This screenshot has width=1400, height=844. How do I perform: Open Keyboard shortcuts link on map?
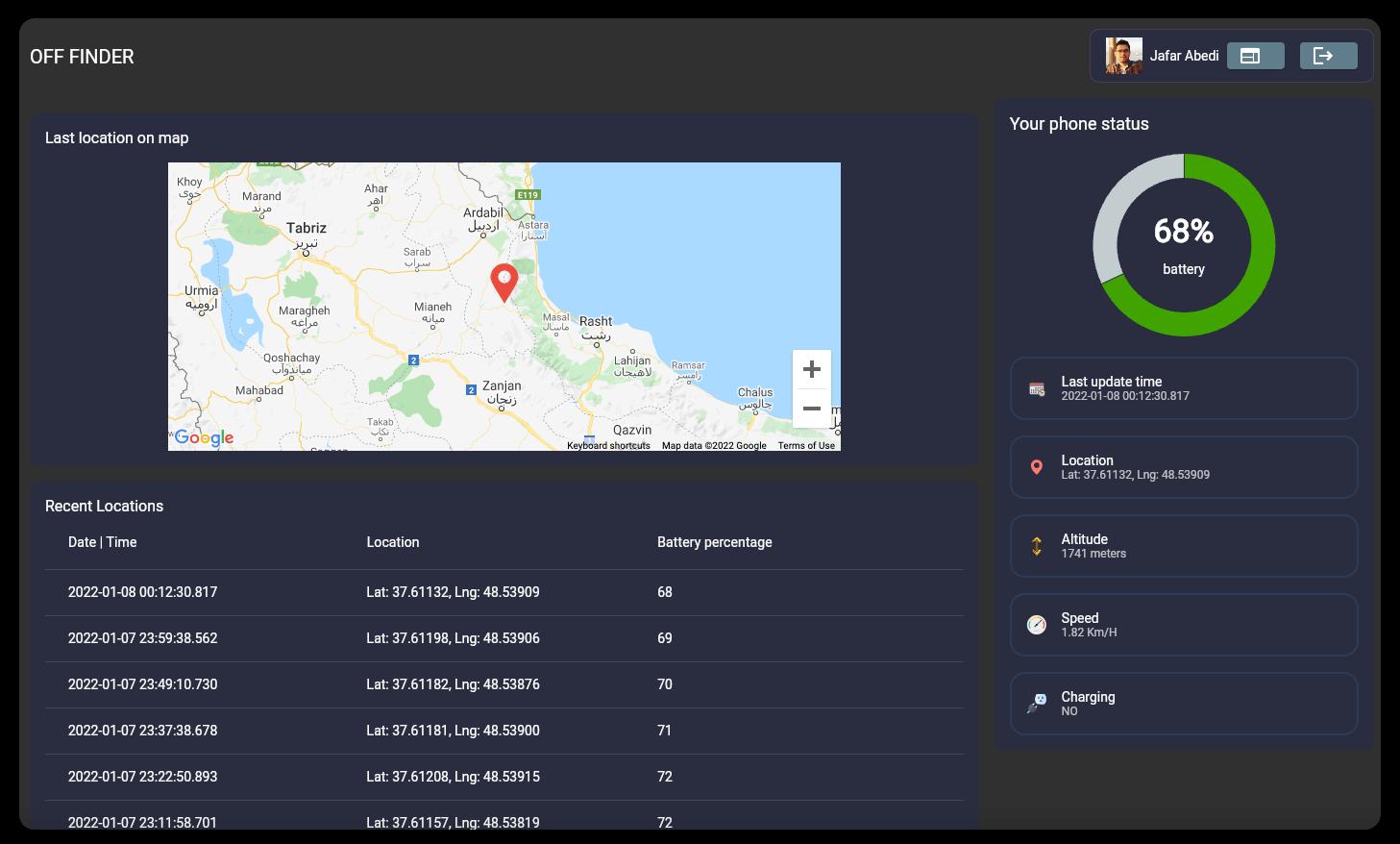(608, 445)
